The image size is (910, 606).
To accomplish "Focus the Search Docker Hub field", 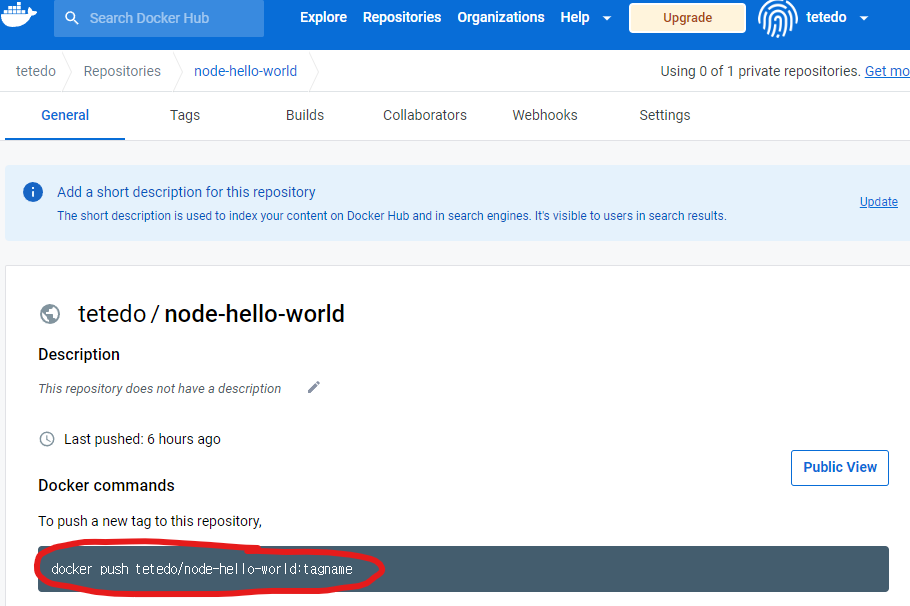I will point(159,18).
